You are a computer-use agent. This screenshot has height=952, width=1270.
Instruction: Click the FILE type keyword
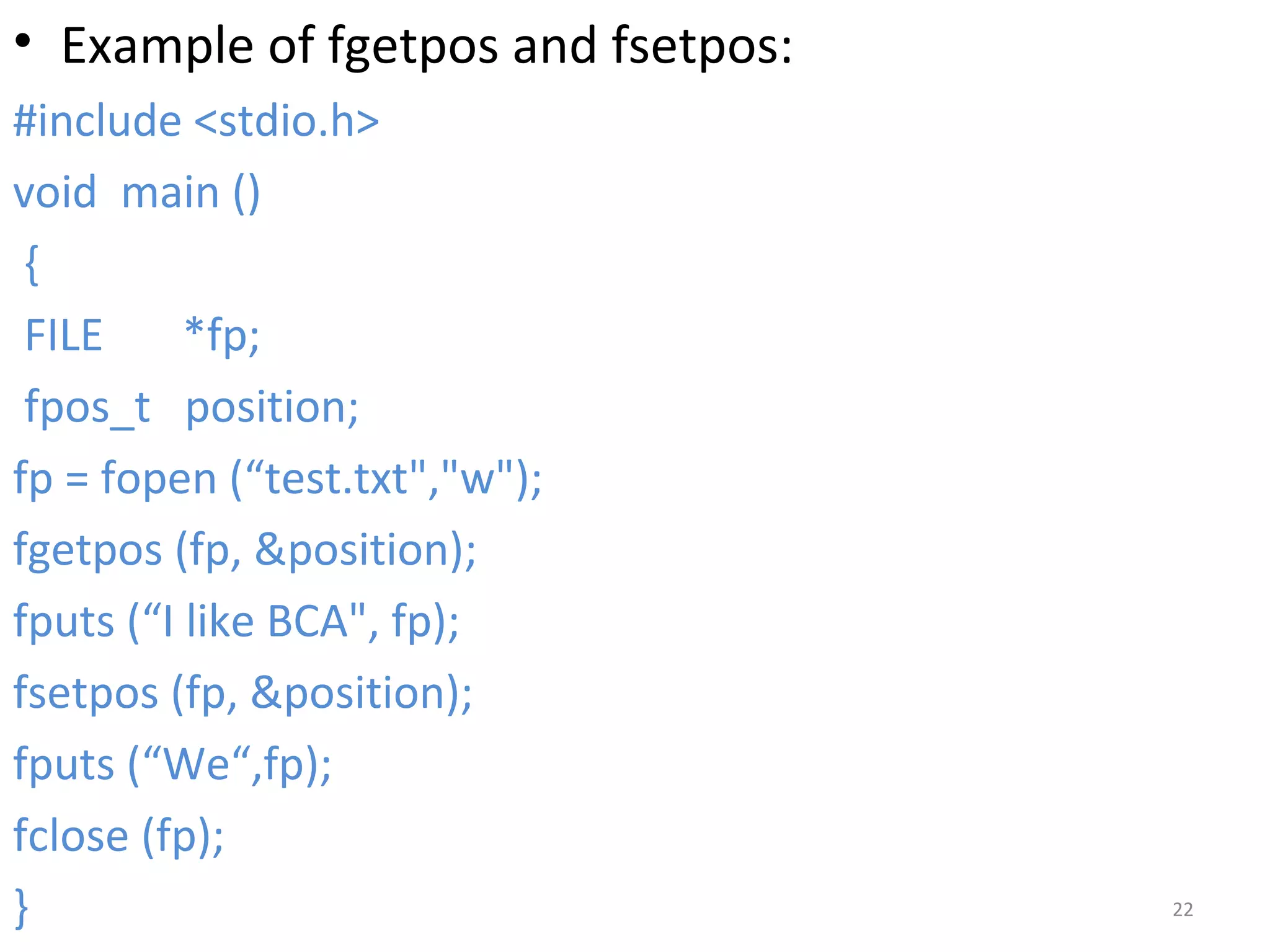click(63, 335)
